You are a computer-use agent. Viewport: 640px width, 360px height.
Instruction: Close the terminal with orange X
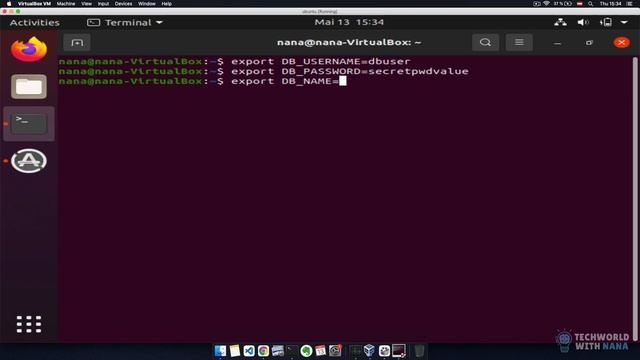click(622, 42)
